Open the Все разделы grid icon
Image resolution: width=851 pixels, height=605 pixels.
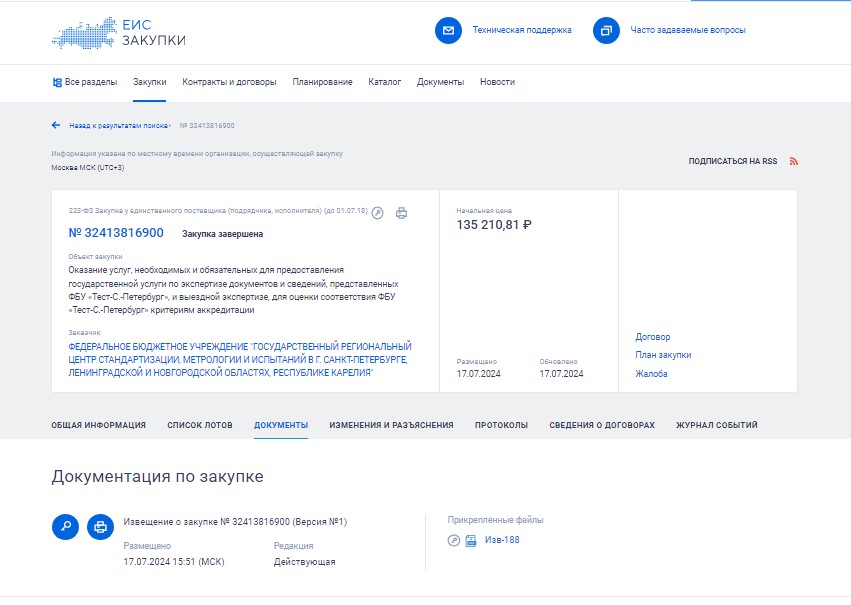click(55, 80)
